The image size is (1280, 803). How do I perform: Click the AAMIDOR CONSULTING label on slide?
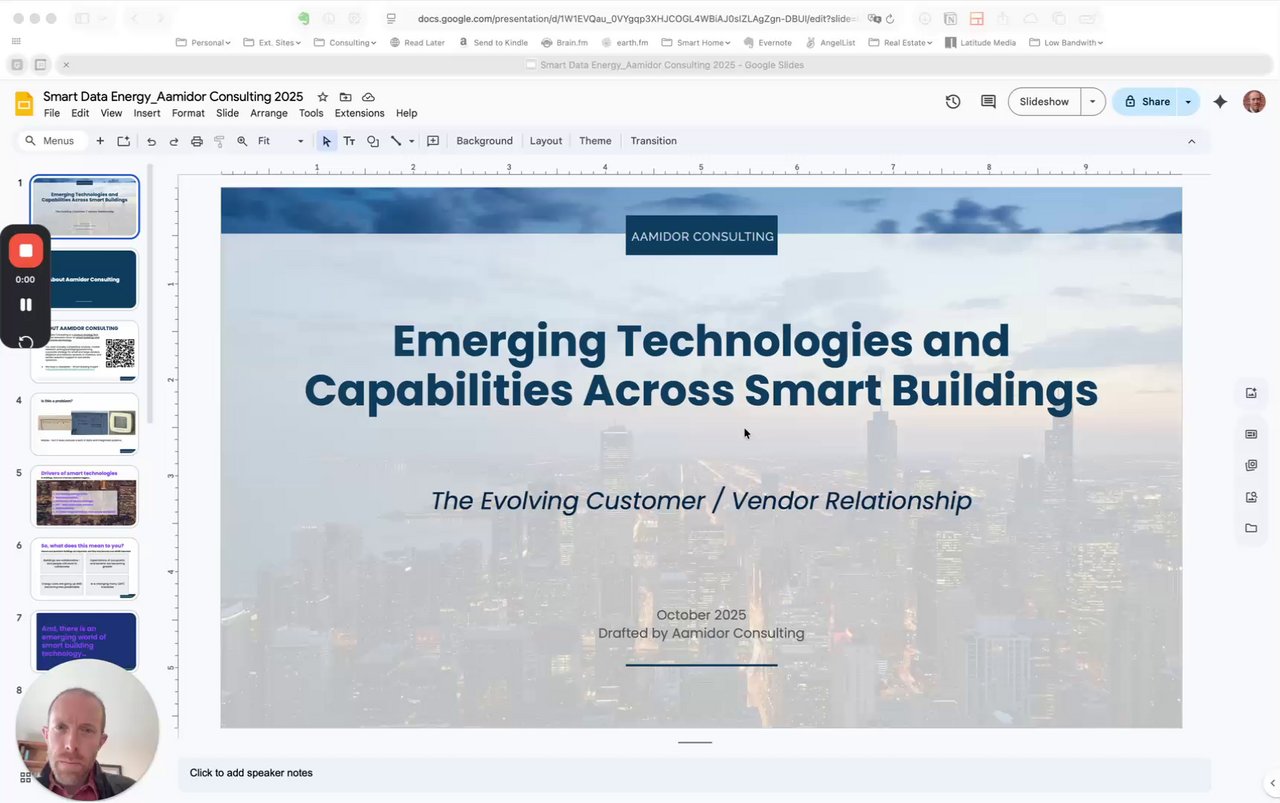coord(701,236)
